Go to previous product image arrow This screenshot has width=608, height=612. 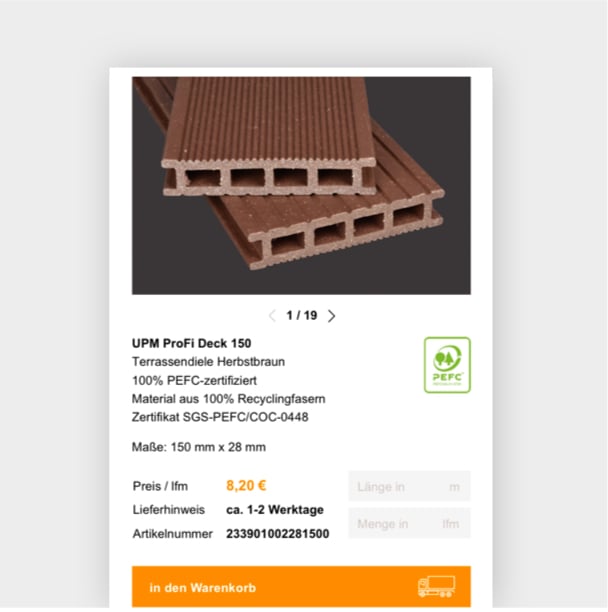pos(272,316)
